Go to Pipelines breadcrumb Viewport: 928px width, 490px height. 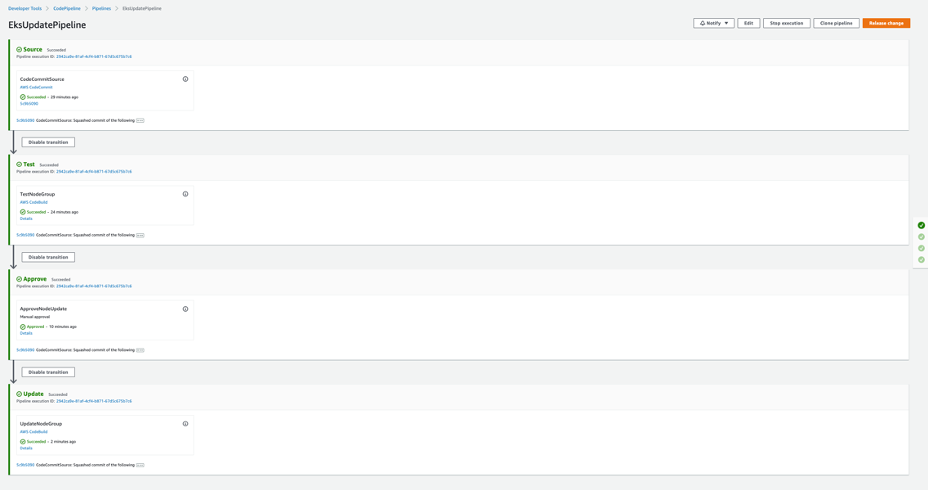coord(101,9)
